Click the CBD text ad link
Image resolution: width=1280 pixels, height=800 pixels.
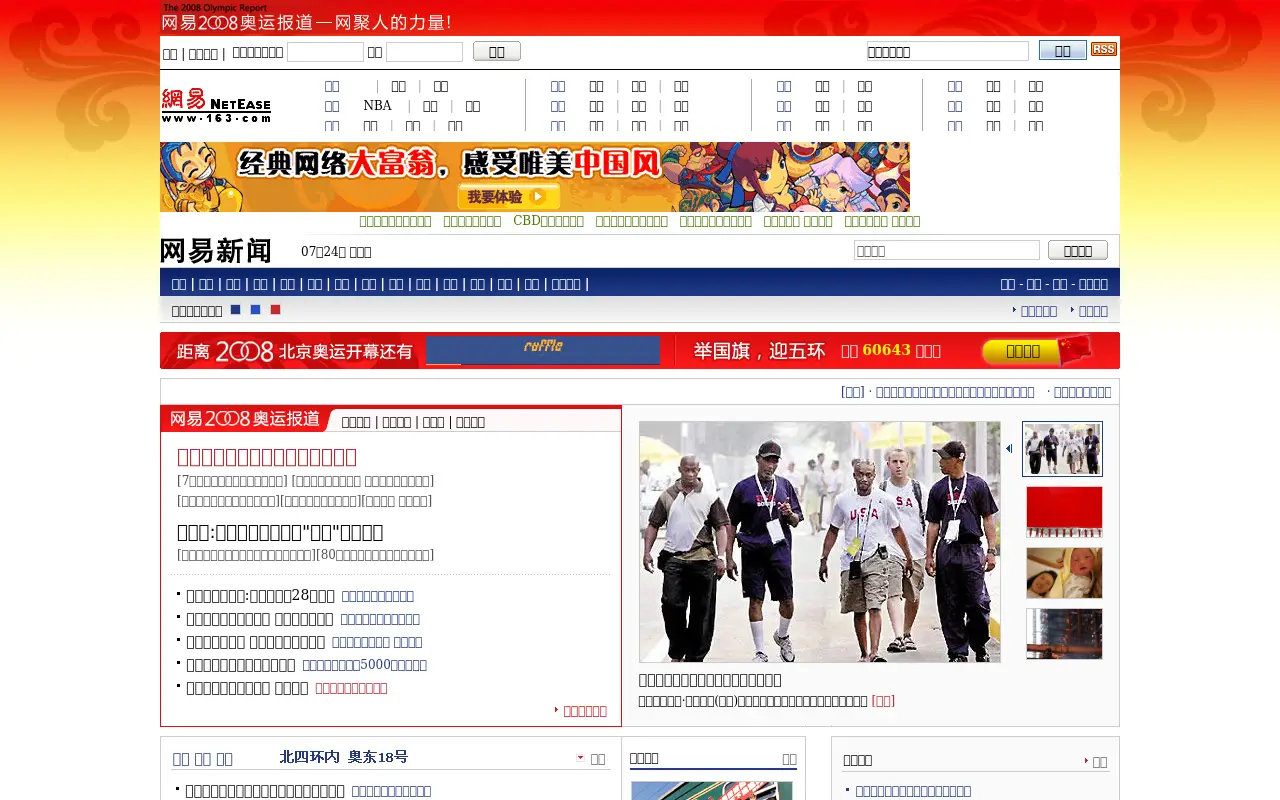click(x=548, y=221)
